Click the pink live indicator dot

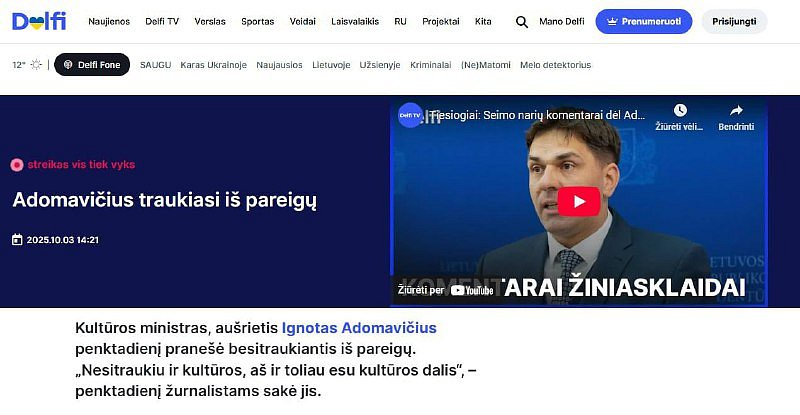click(x=17, y=165)
